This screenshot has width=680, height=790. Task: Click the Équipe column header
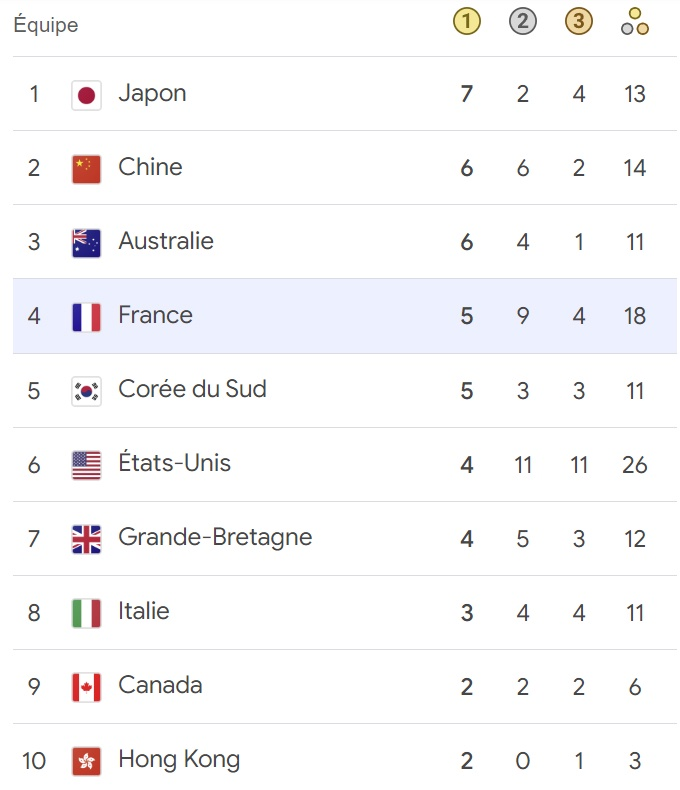click(x=46, y=25)
